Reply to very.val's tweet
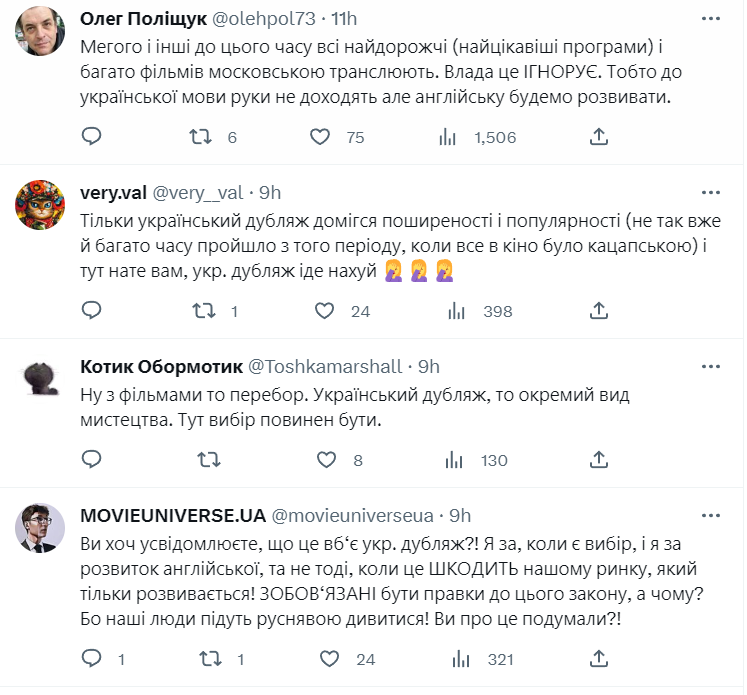Image resolution: width=747 pixels, height=695 pixels. (x=91, y=311)
